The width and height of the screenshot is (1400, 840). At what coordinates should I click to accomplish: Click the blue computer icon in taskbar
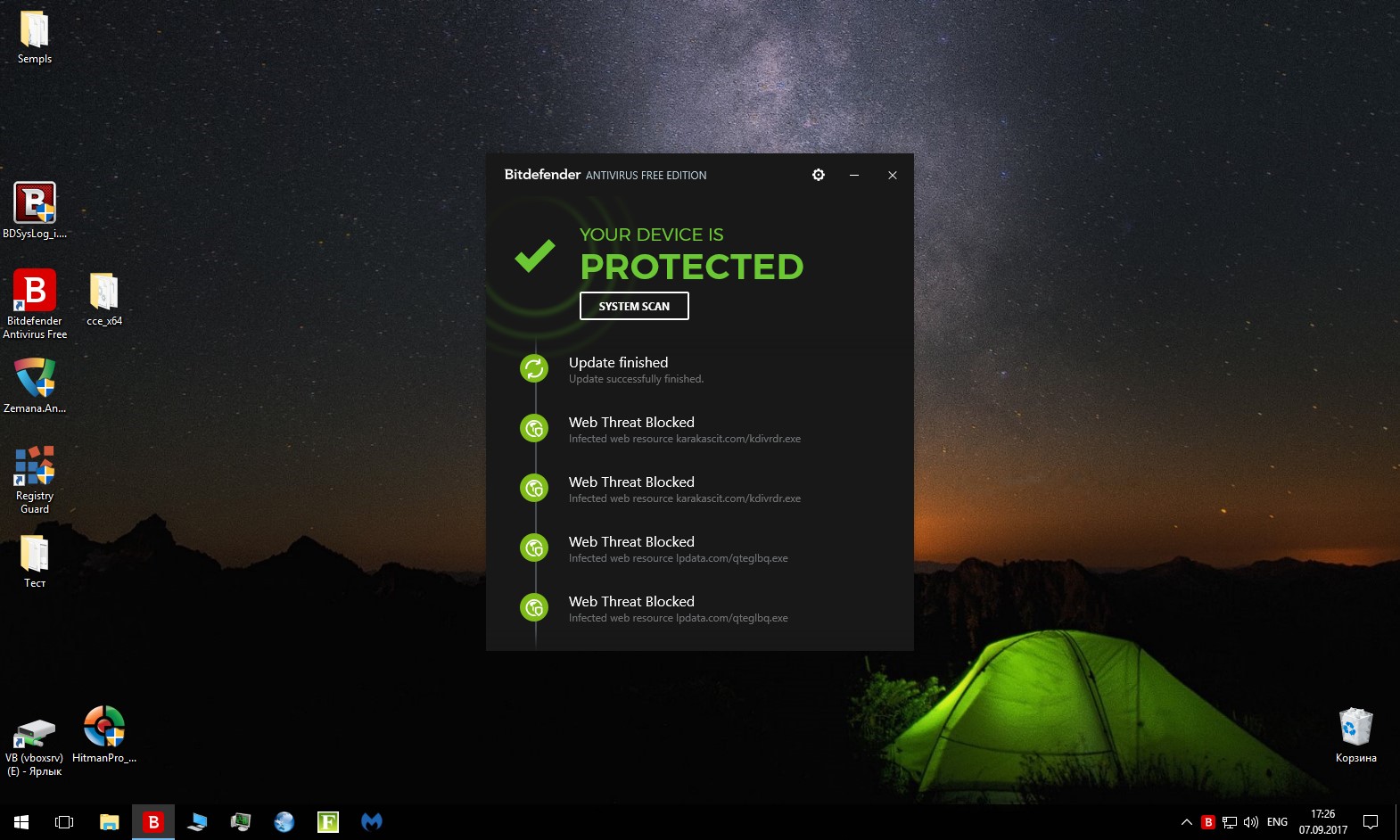pos(197,821)
